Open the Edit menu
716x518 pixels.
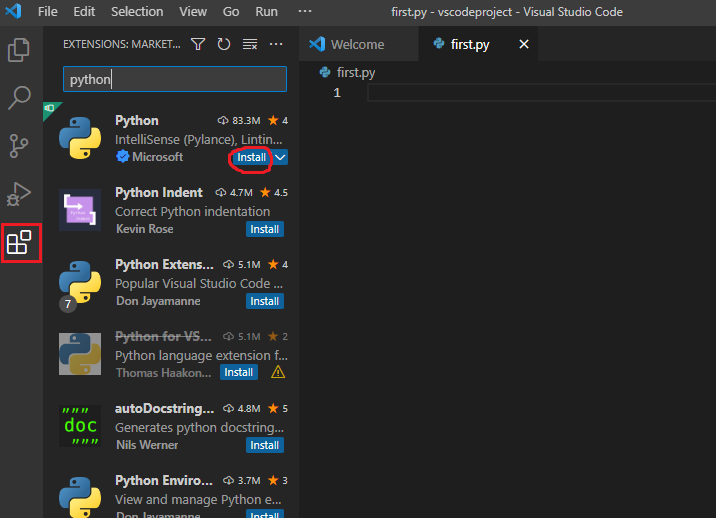coord(84,11)
